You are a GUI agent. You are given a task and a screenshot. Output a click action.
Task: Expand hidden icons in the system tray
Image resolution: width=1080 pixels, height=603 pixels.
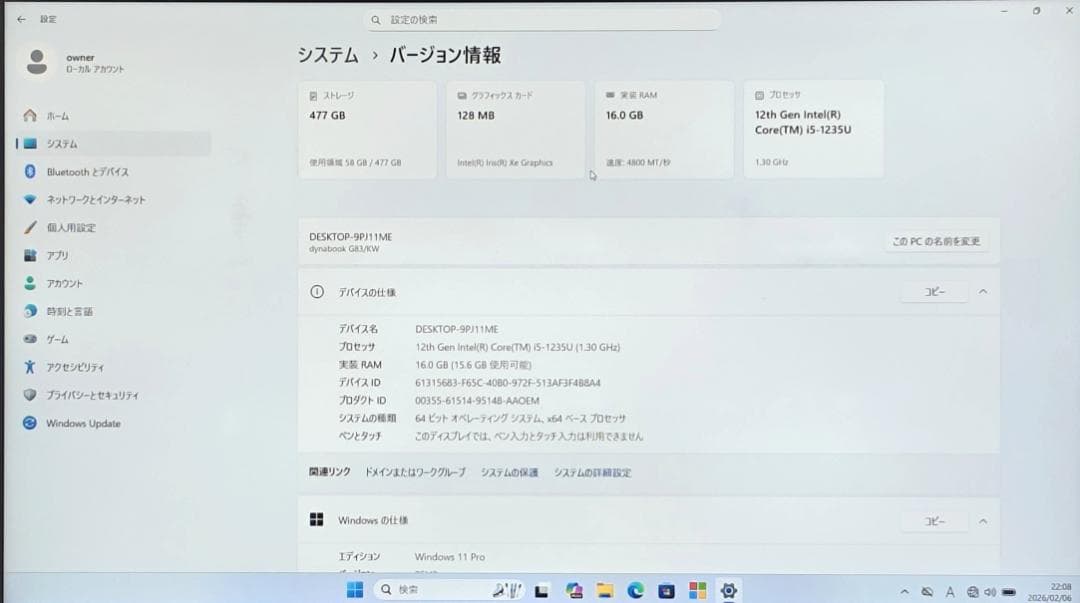pyautogui.click(x=906, y=590)
